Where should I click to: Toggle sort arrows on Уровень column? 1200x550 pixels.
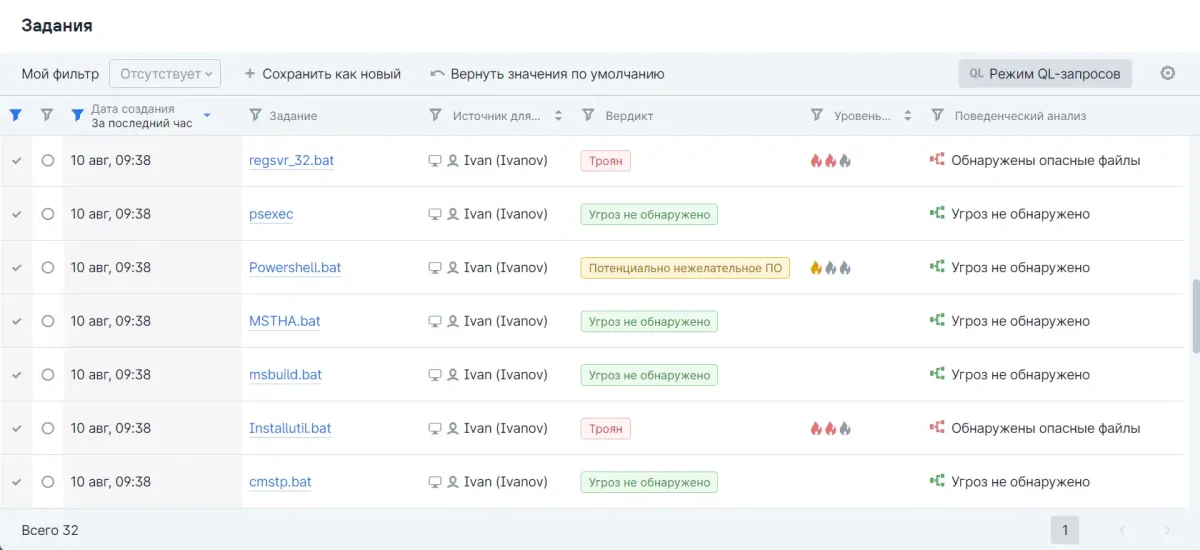(x=907, y=116)
